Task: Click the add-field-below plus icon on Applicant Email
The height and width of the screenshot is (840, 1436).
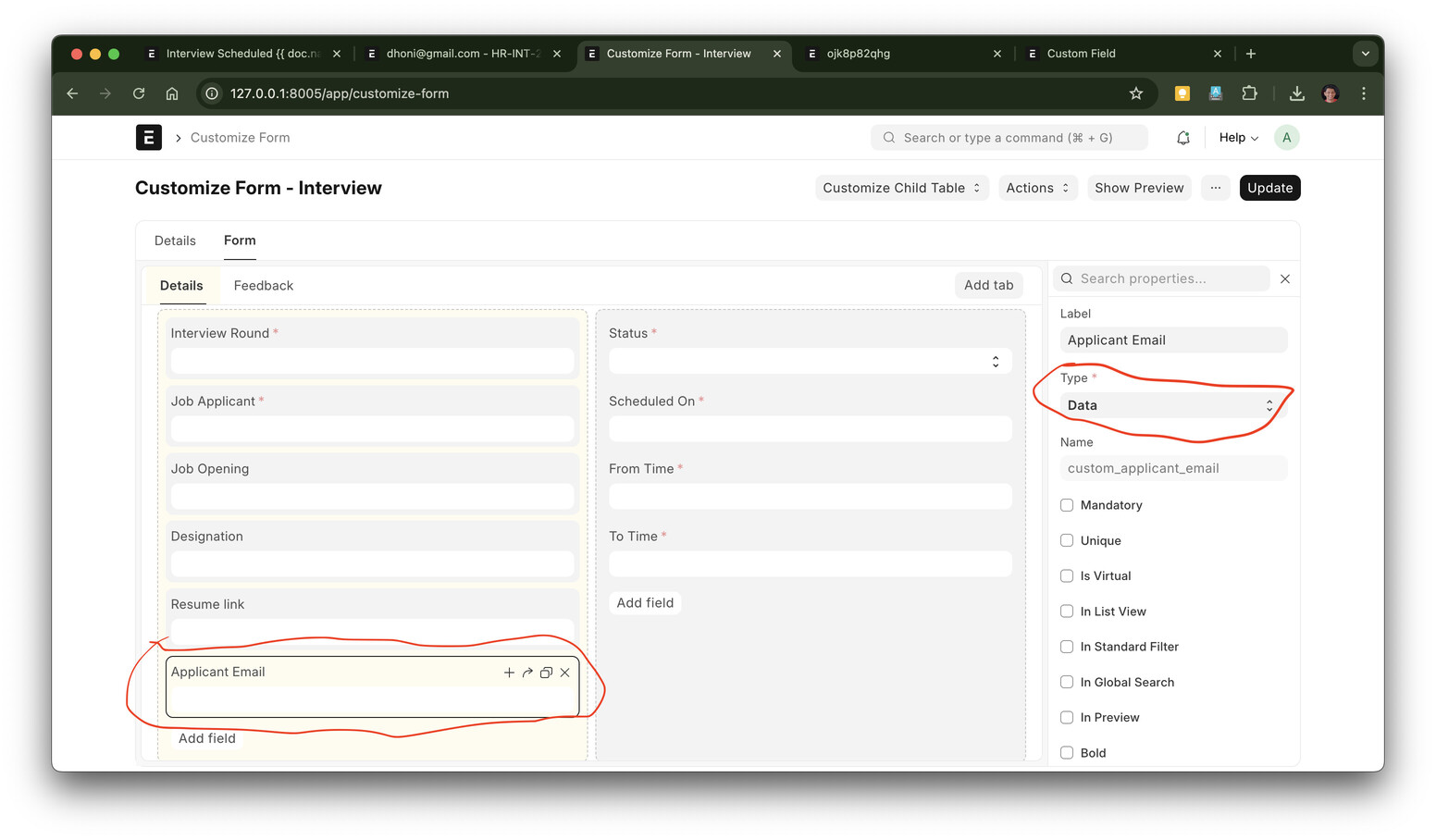Action: coord(509,673)
